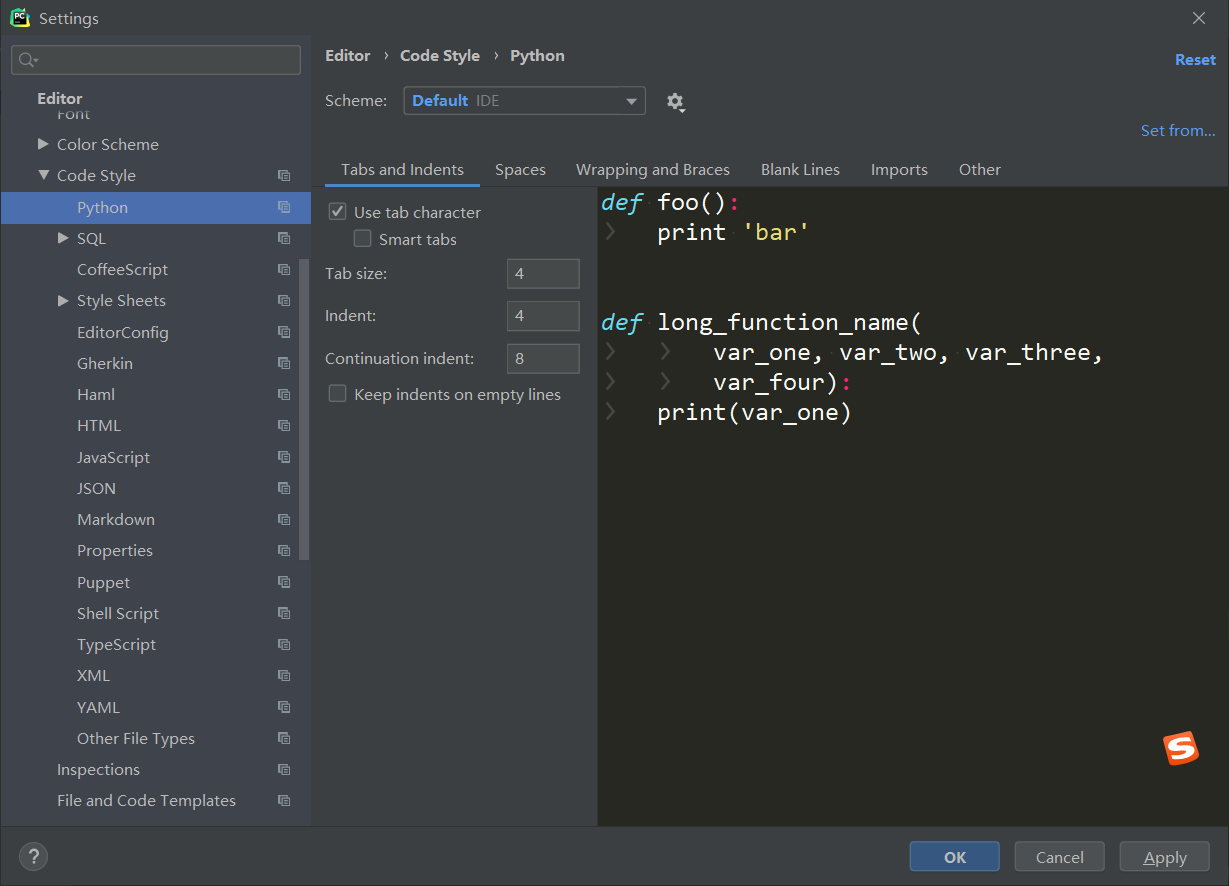
Task: Click project-level icon beside Puppet
Action: [284, 583]
